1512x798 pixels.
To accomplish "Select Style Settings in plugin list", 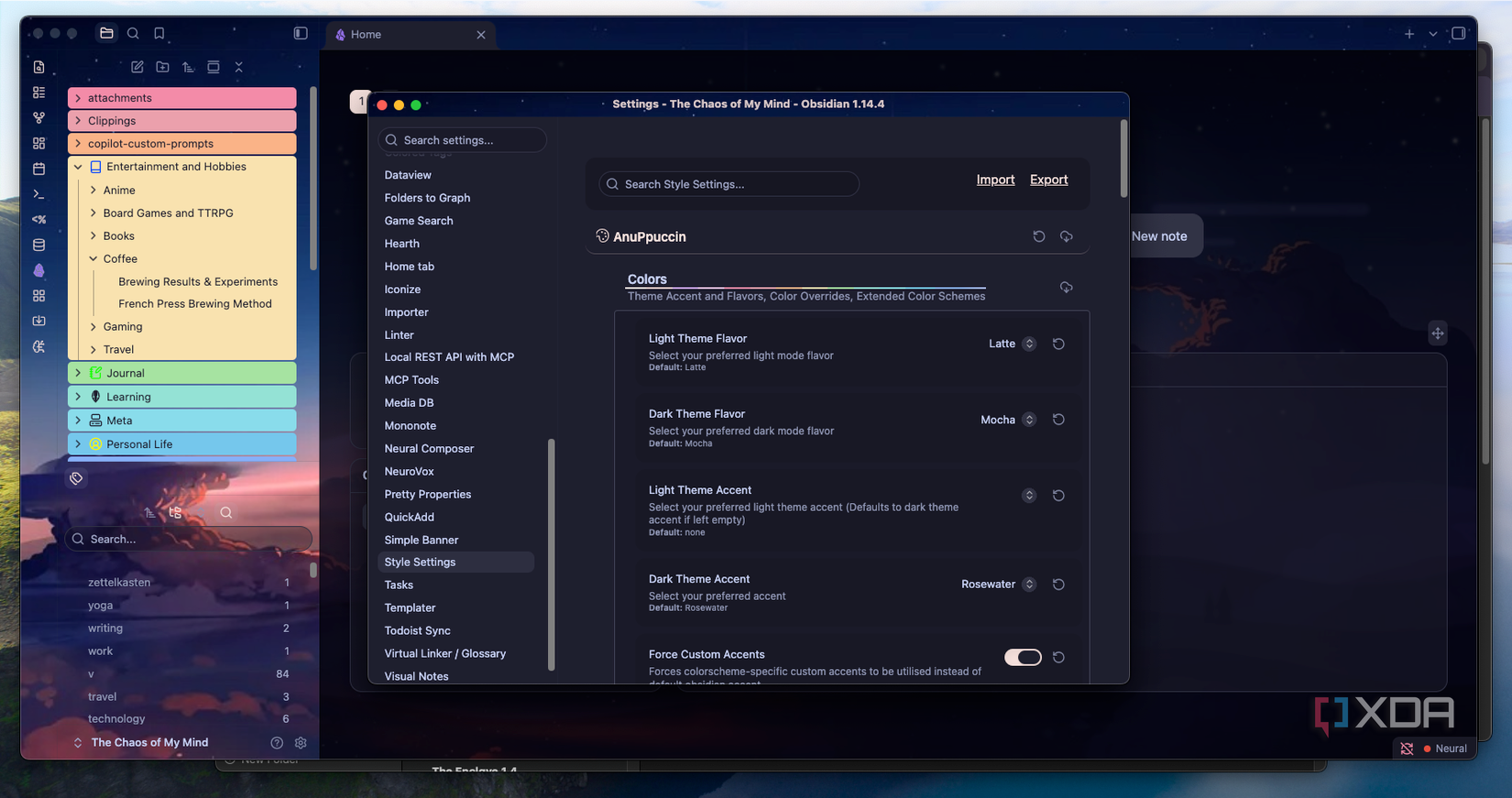I will tap(455, 563).
